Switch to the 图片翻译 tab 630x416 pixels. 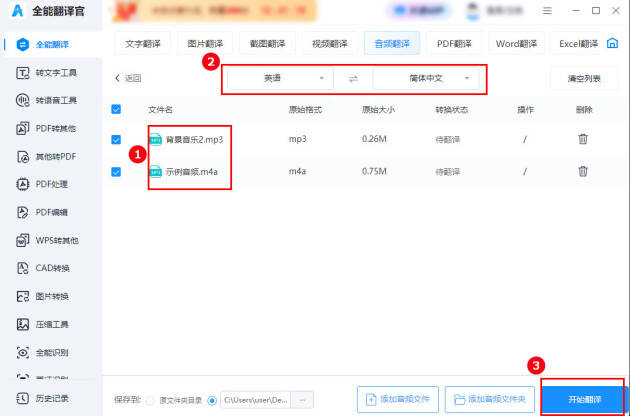205,43
